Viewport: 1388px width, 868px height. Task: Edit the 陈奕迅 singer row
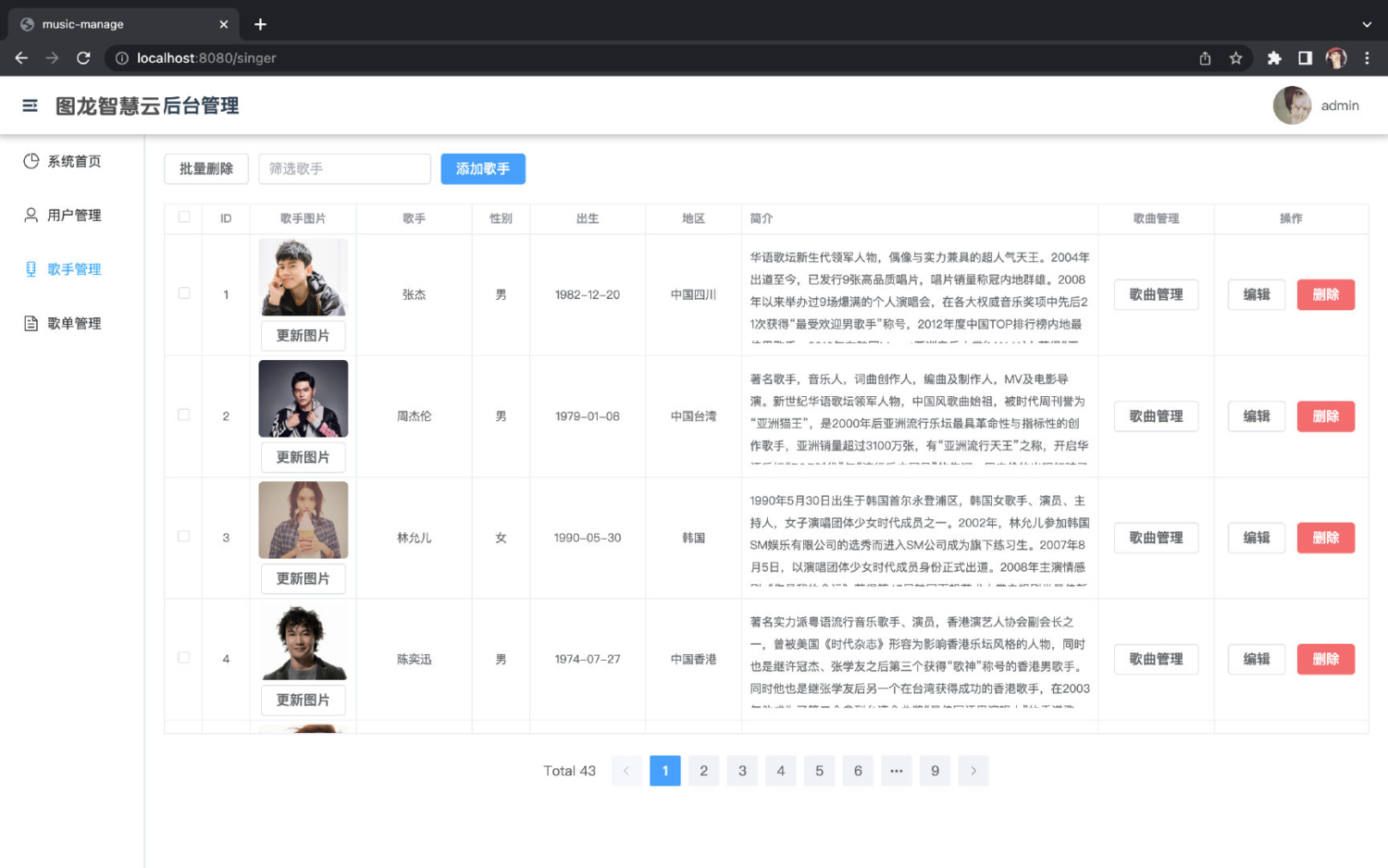pos(1257,659)
